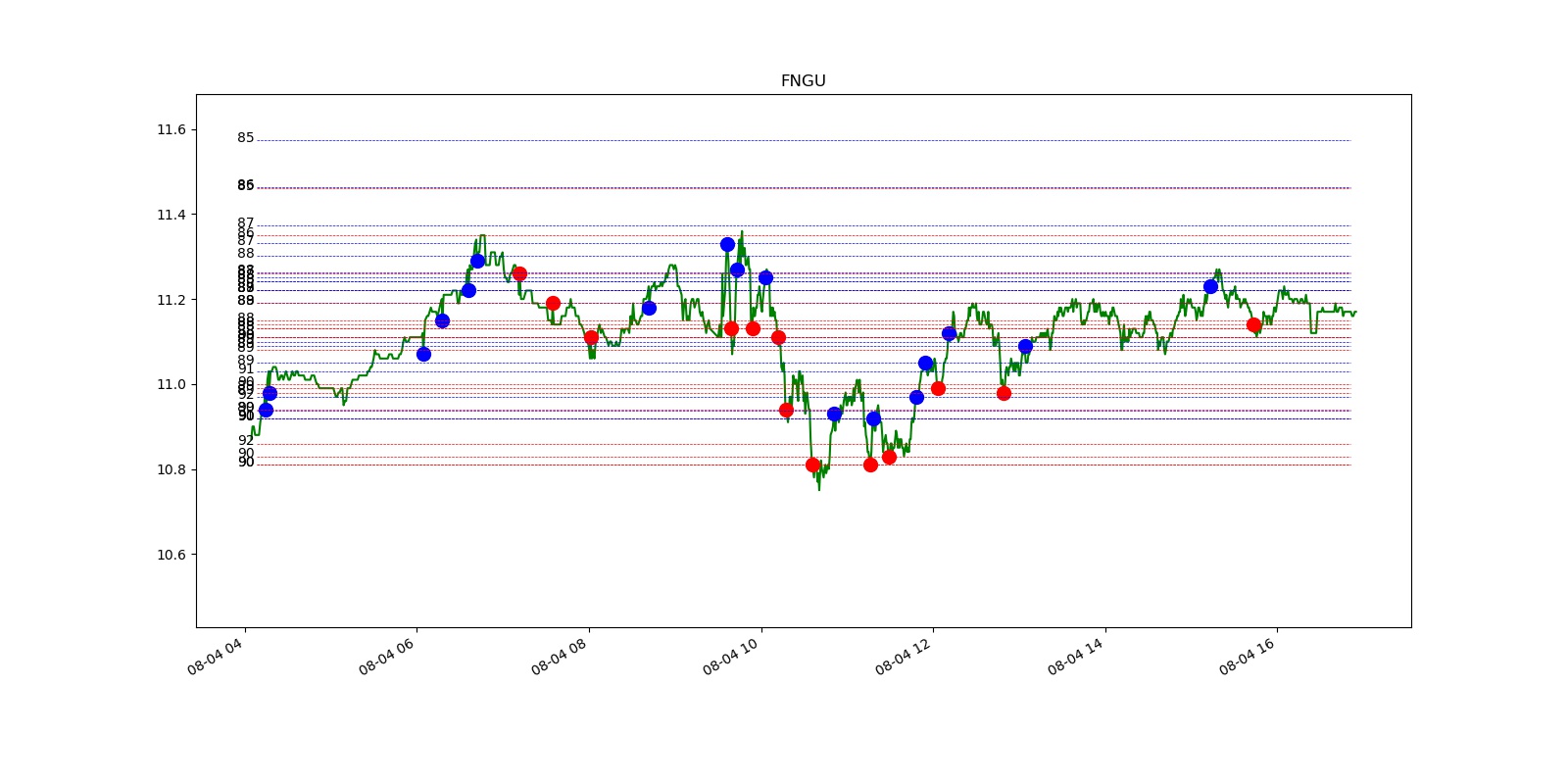Image resolution: width=1568 pixels, height=784 pixels.
Task: Select the red marker just after 07:00
Action: coord(519,273)
